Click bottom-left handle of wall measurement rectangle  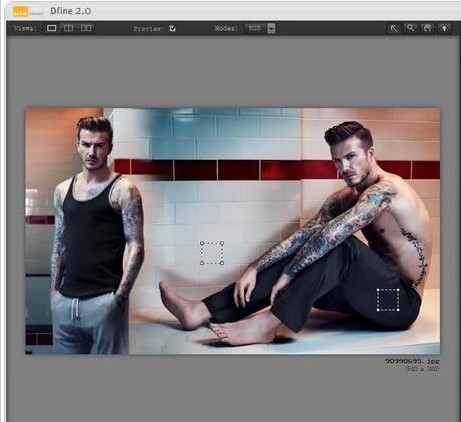pyautogui.click(x=202, y=263)
